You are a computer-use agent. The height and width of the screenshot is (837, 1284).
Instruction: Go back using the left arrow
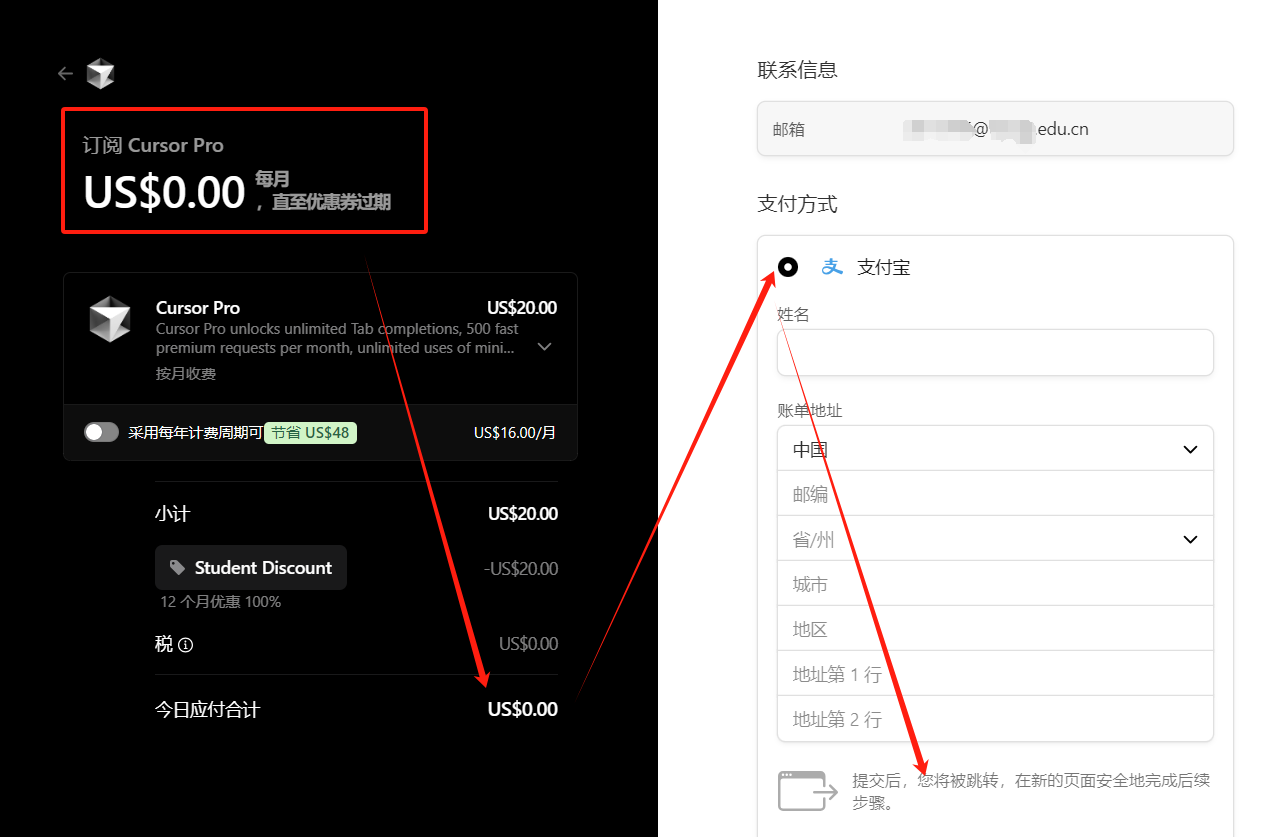click(65, 73)
